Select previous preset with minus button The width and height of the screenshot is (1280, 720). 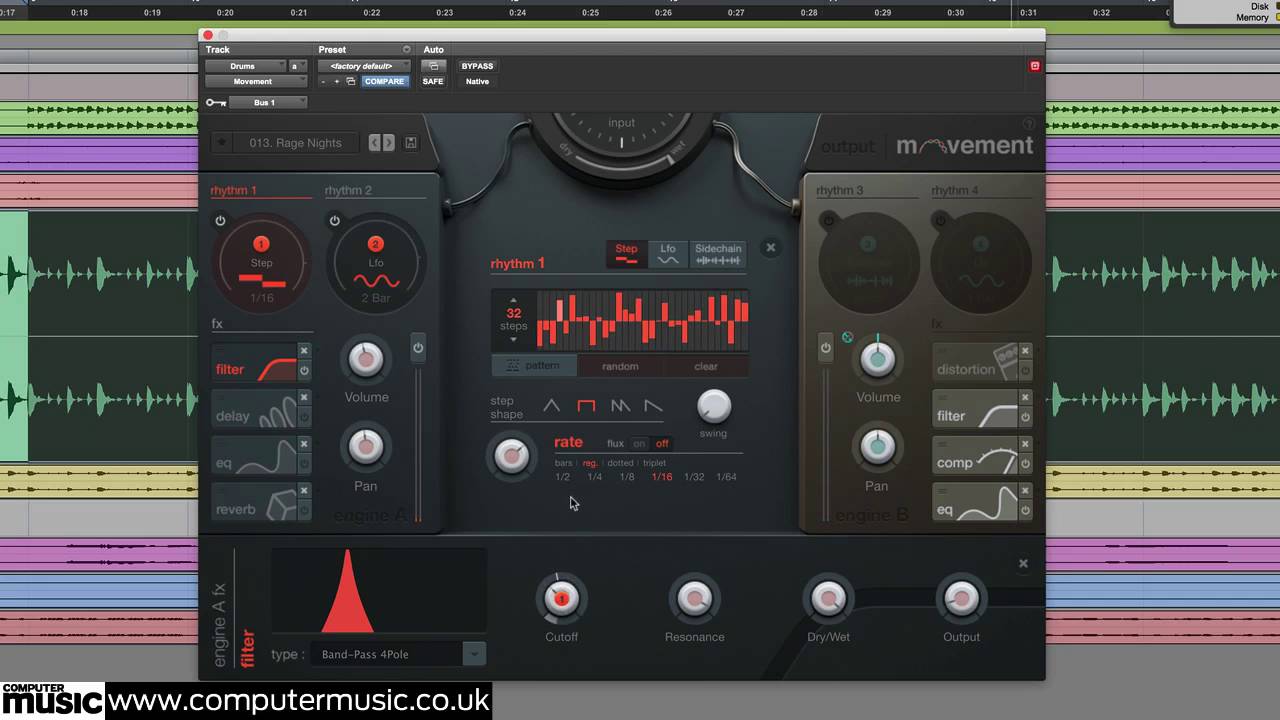click(x=323, y=81)
